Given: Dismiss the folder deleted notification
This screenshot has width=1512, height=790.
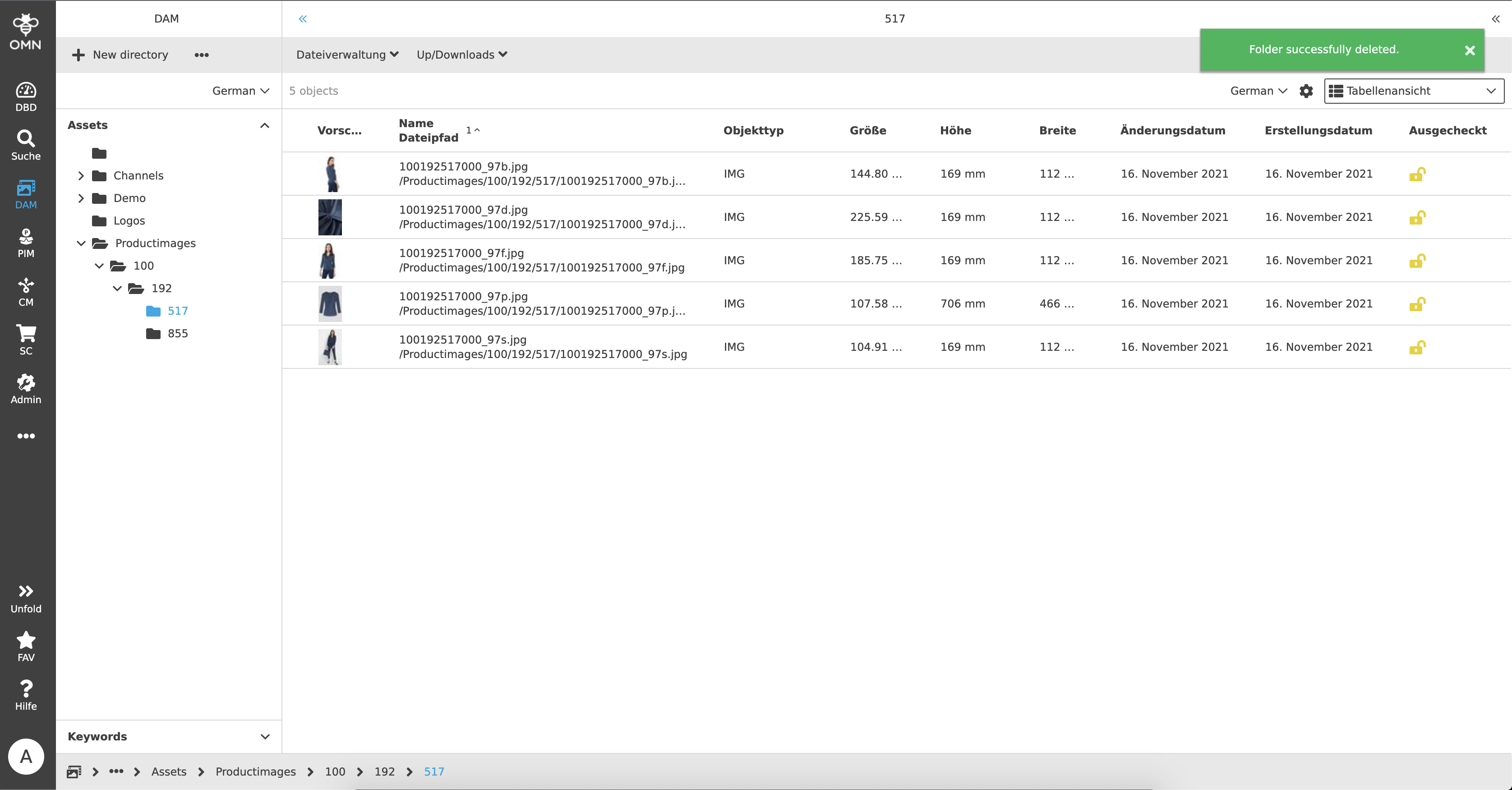Looking at the screenshot, I should pos(1469,51).
